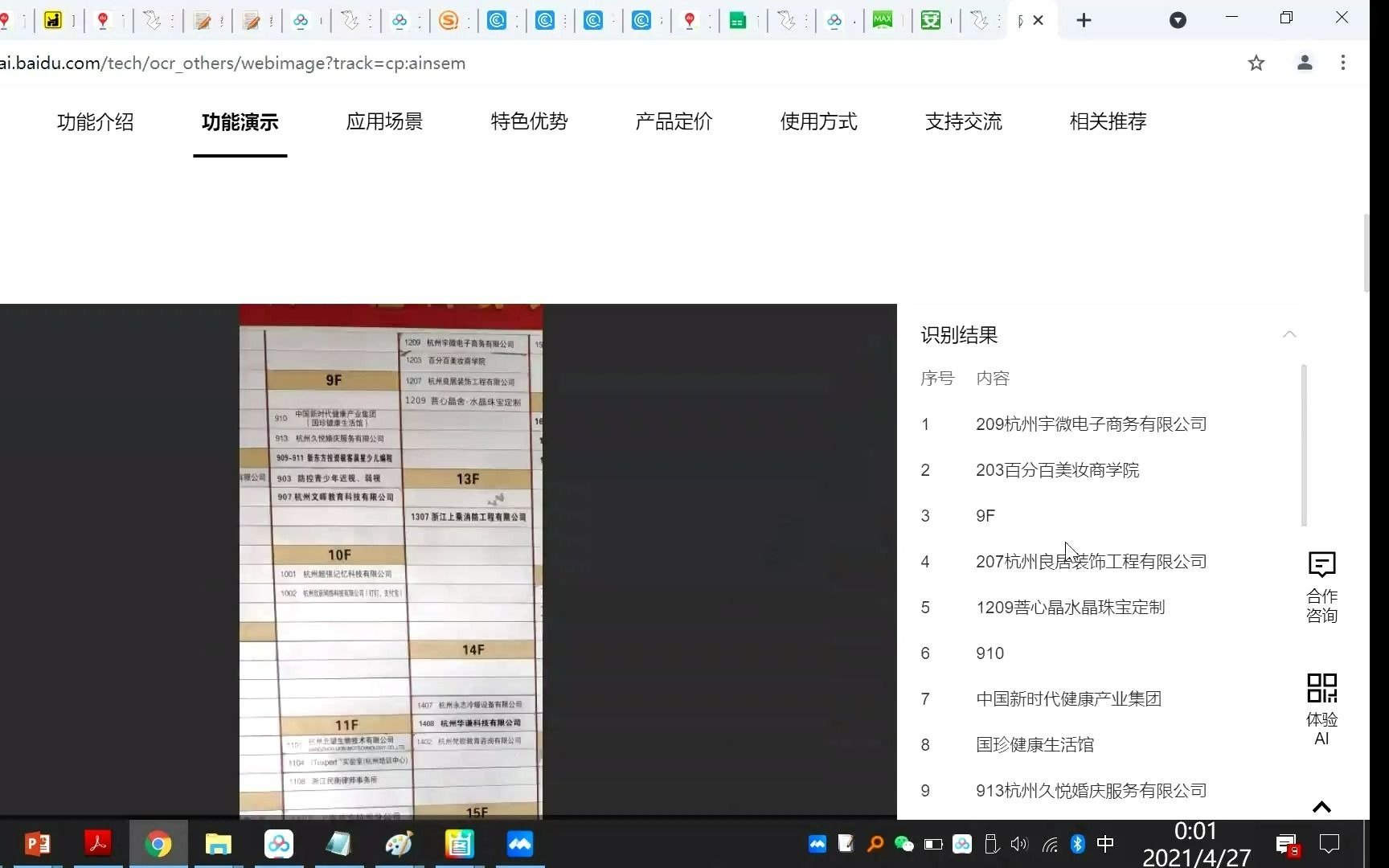The image size is (1389, 868).
Task: Click the WeChat tray icon
Action: tap(904, 844)
